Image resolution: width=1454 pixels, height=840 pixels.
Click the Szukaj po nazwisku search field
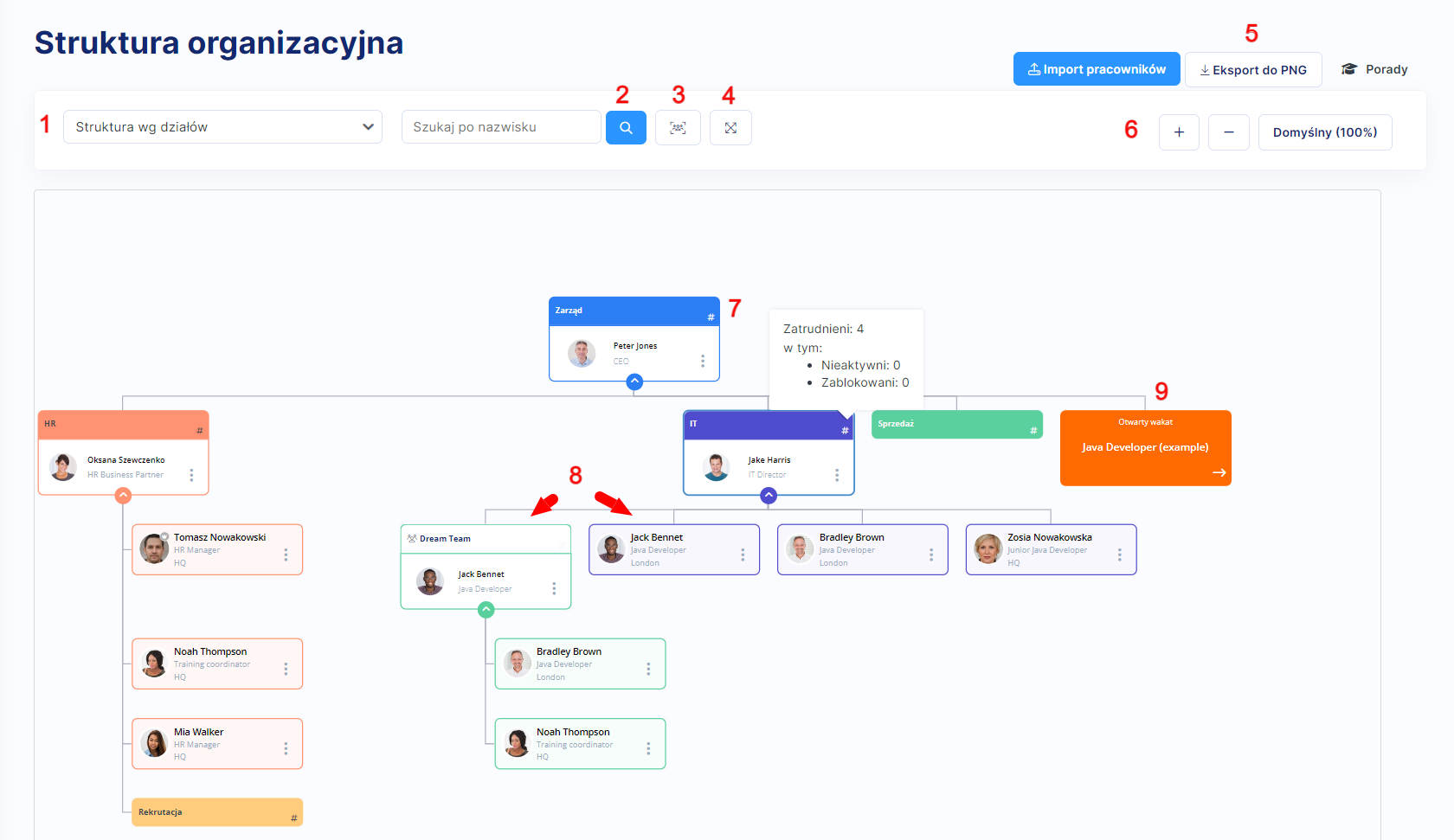click(500, 127)
